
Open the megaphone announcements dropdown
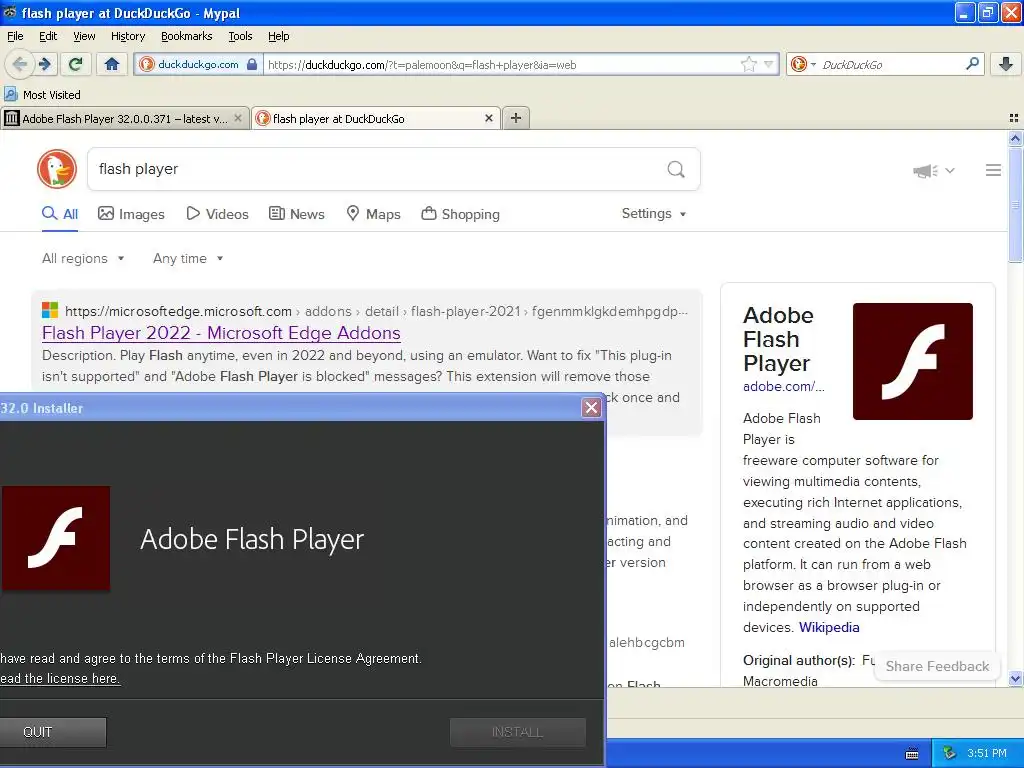934,170
